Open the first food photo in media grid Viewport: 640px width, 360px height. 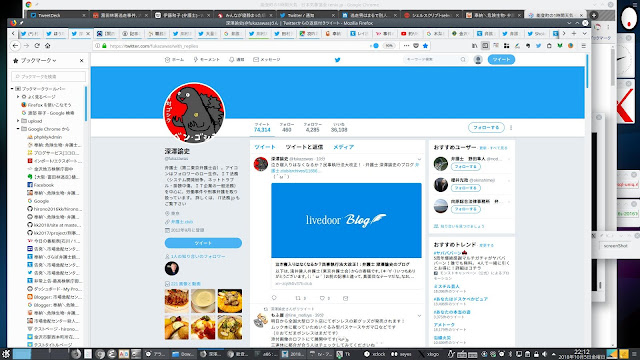point(176,301)
